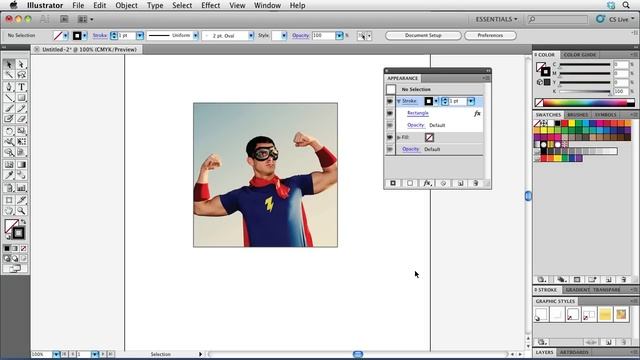Click the C slider in Color panel
The image size is (640, 360).
pos(584,64)
